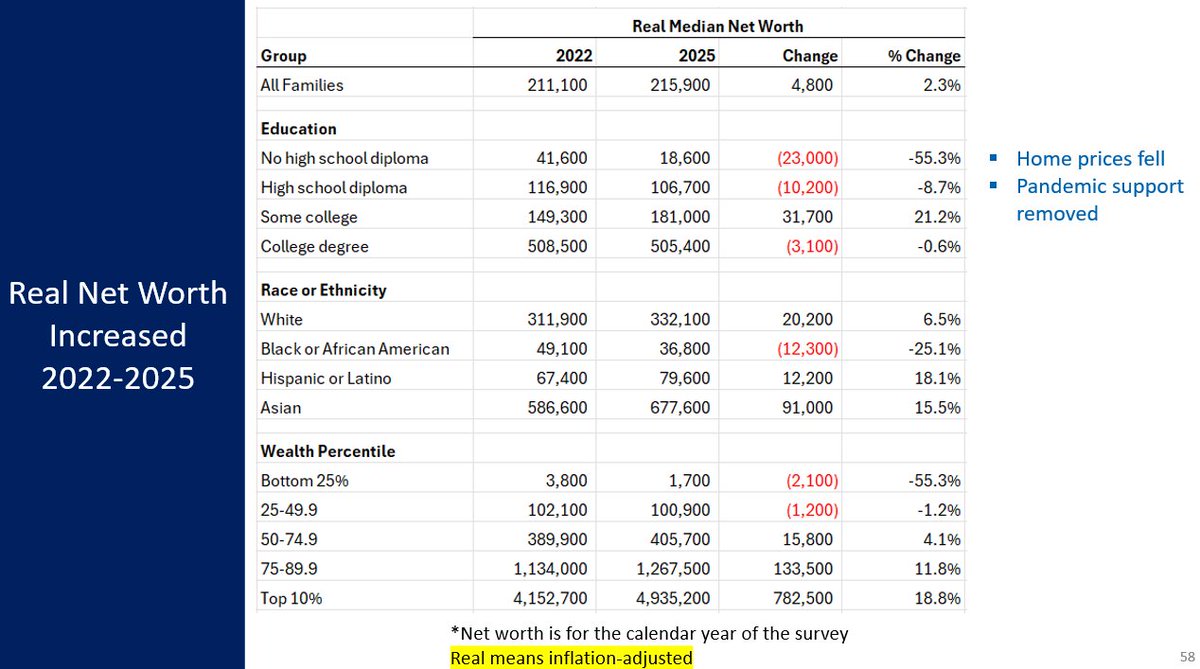
Task: Click the 'Real Median Net Worth' table heading
Action: point(717,26)
